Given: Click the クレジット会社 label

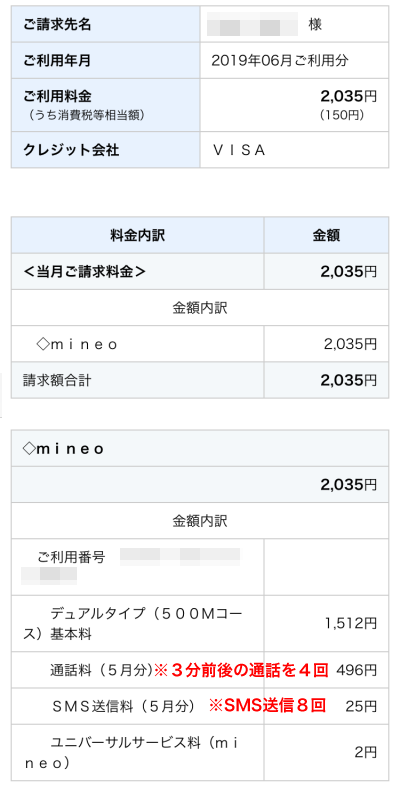Looking at the screenshot, I should (x=71, y=150).
